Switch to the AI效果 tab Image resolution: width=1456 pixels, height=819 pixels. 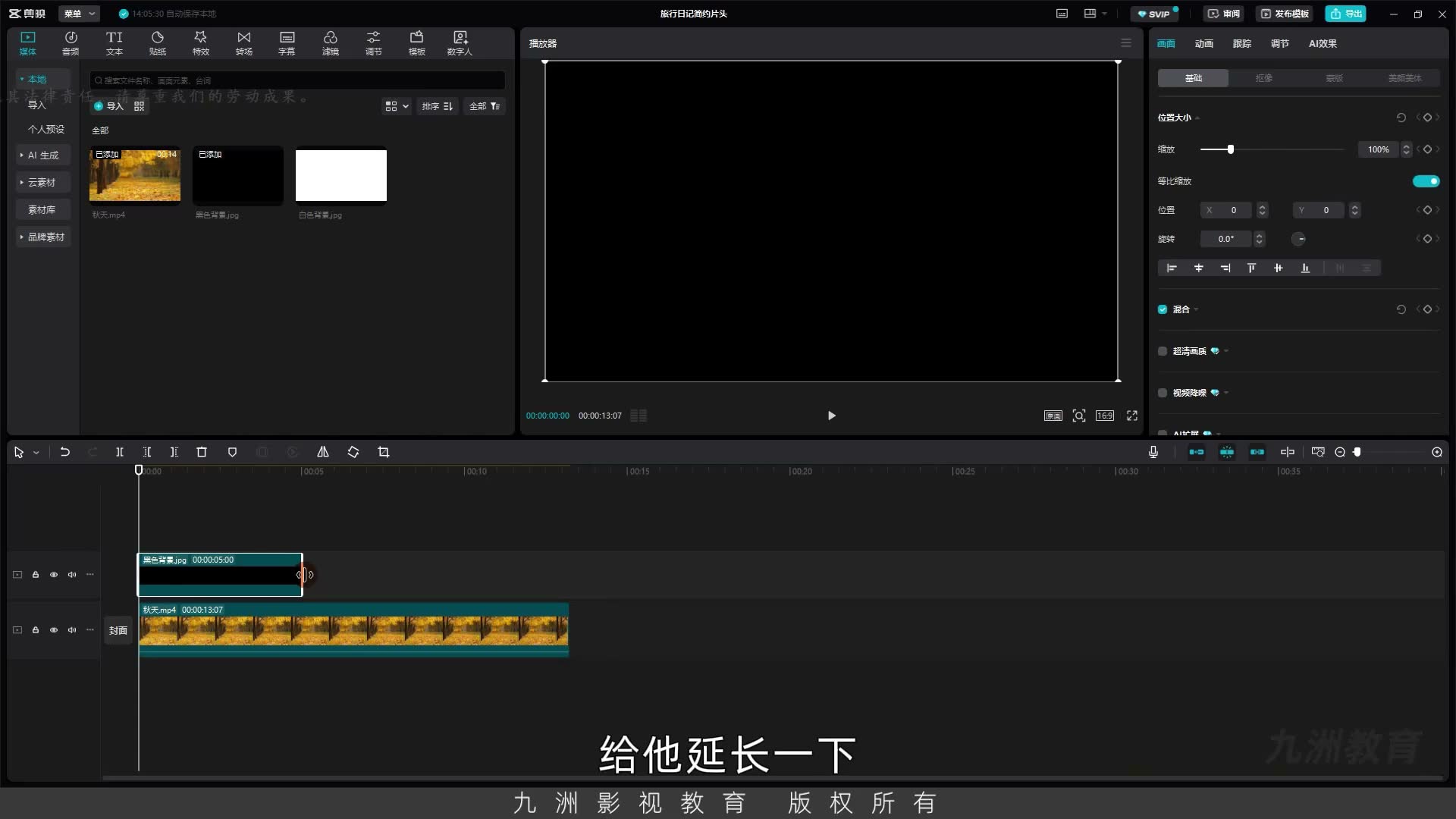[1323, 43]
